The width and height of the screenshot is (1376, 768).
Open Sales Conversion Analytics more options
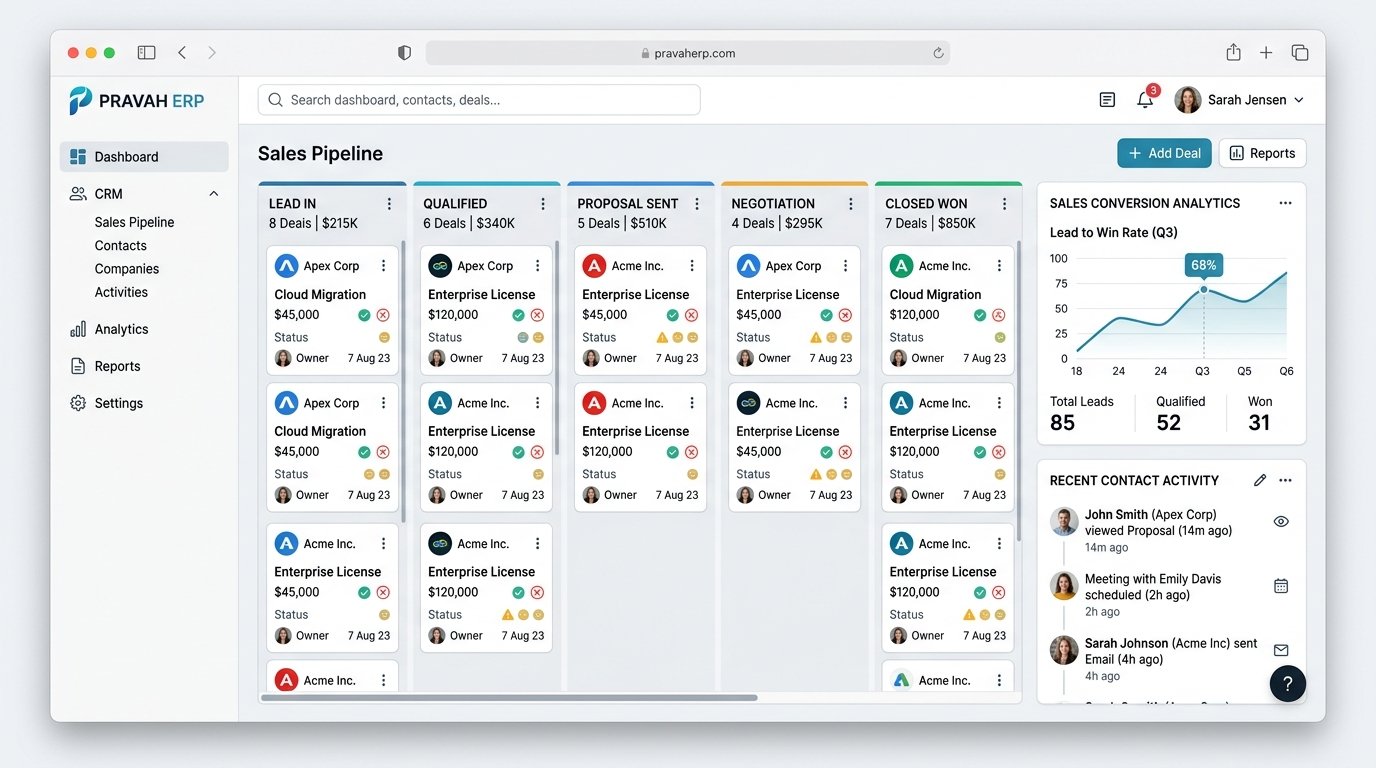(x=1285, y=203)
